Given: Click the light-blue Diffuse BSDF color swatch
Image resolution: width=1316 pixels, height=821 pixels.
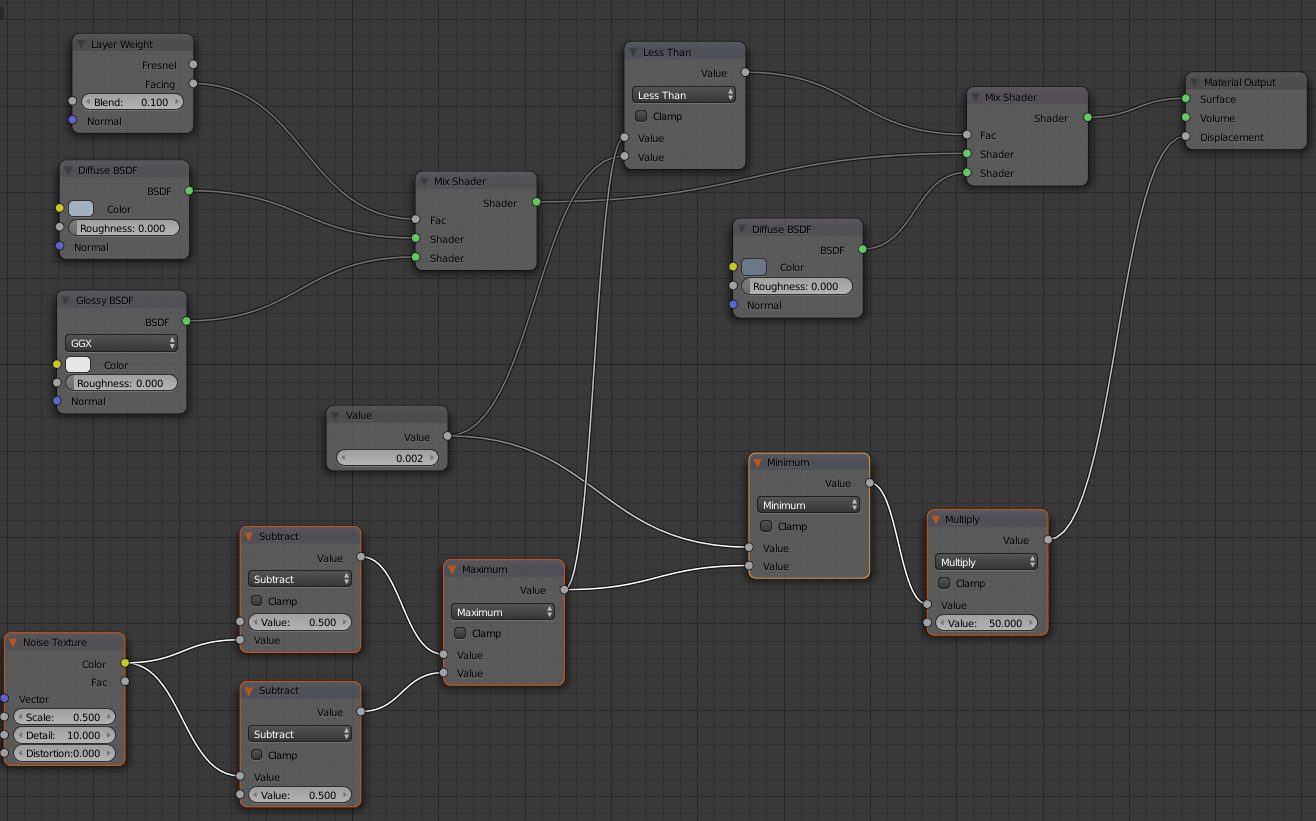Looking at the screenshot, I should coord(81,209).
